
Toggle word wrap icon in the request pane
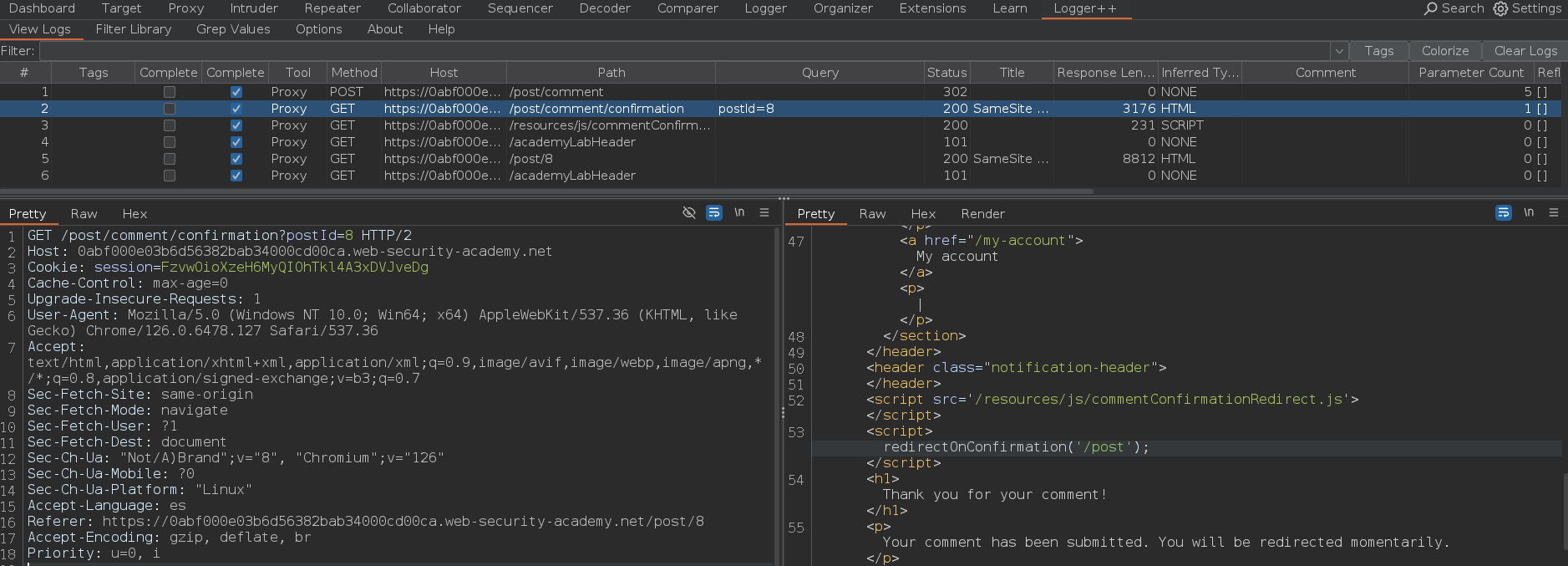coord(714,212)
